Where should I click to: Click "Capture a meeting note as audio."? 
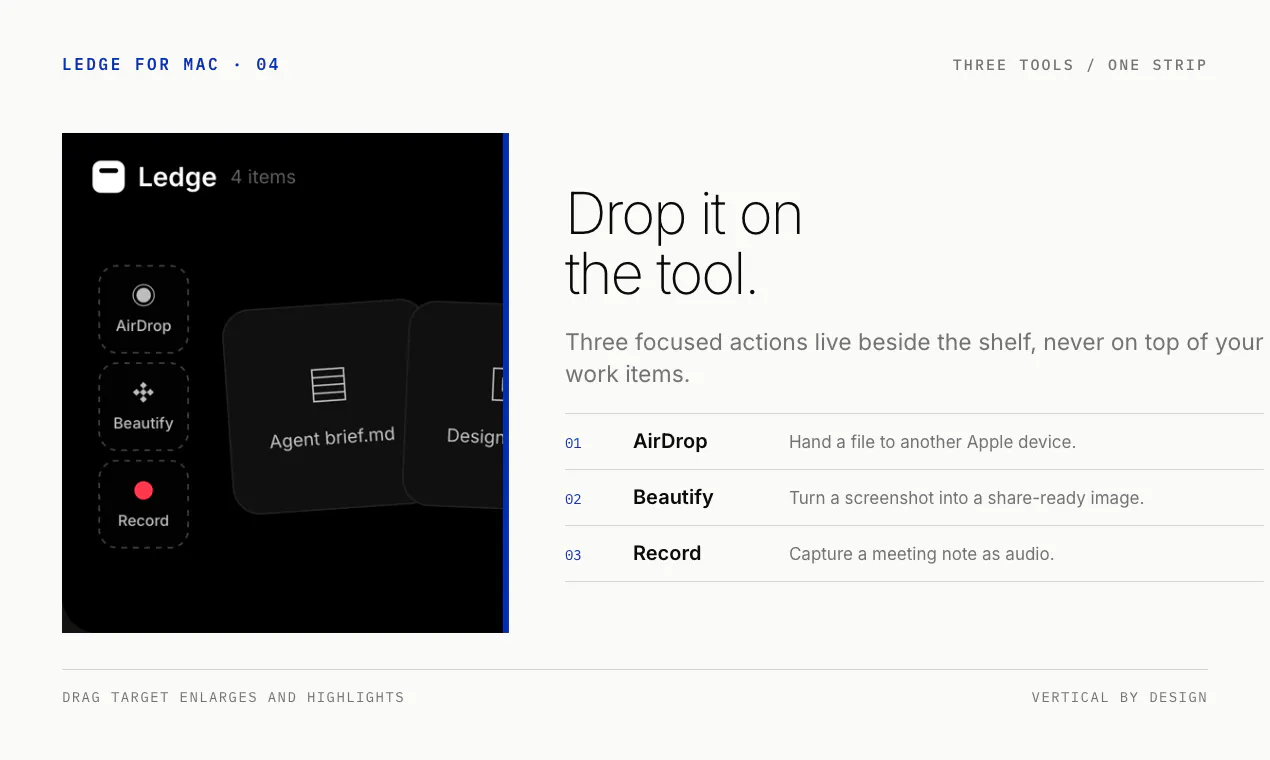tap(921, 554)
